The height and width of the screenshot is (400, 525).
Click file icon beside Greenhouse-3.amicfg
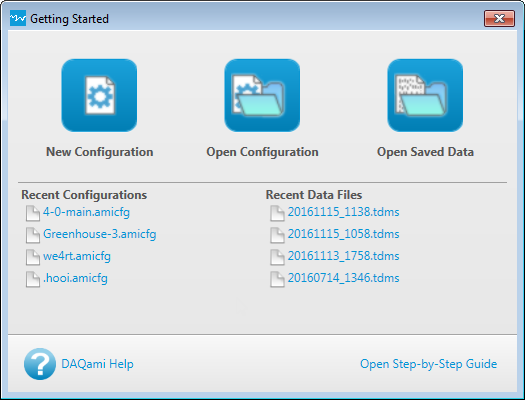(x=33, y=235)
